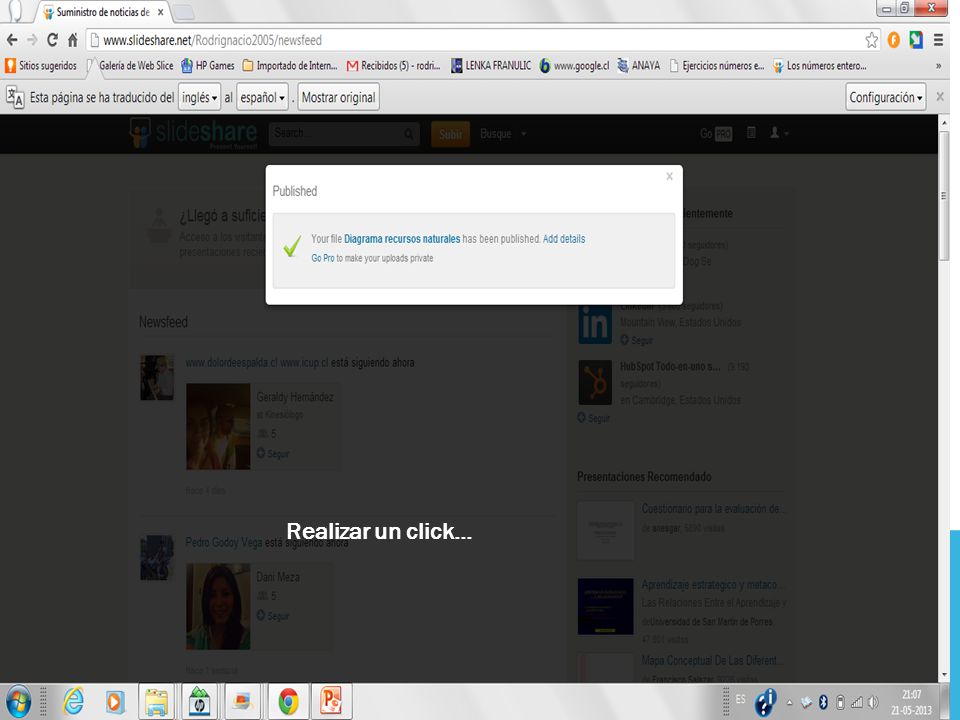
Task: Open the Los números entero... bookmark
Action: click(820, 66)
